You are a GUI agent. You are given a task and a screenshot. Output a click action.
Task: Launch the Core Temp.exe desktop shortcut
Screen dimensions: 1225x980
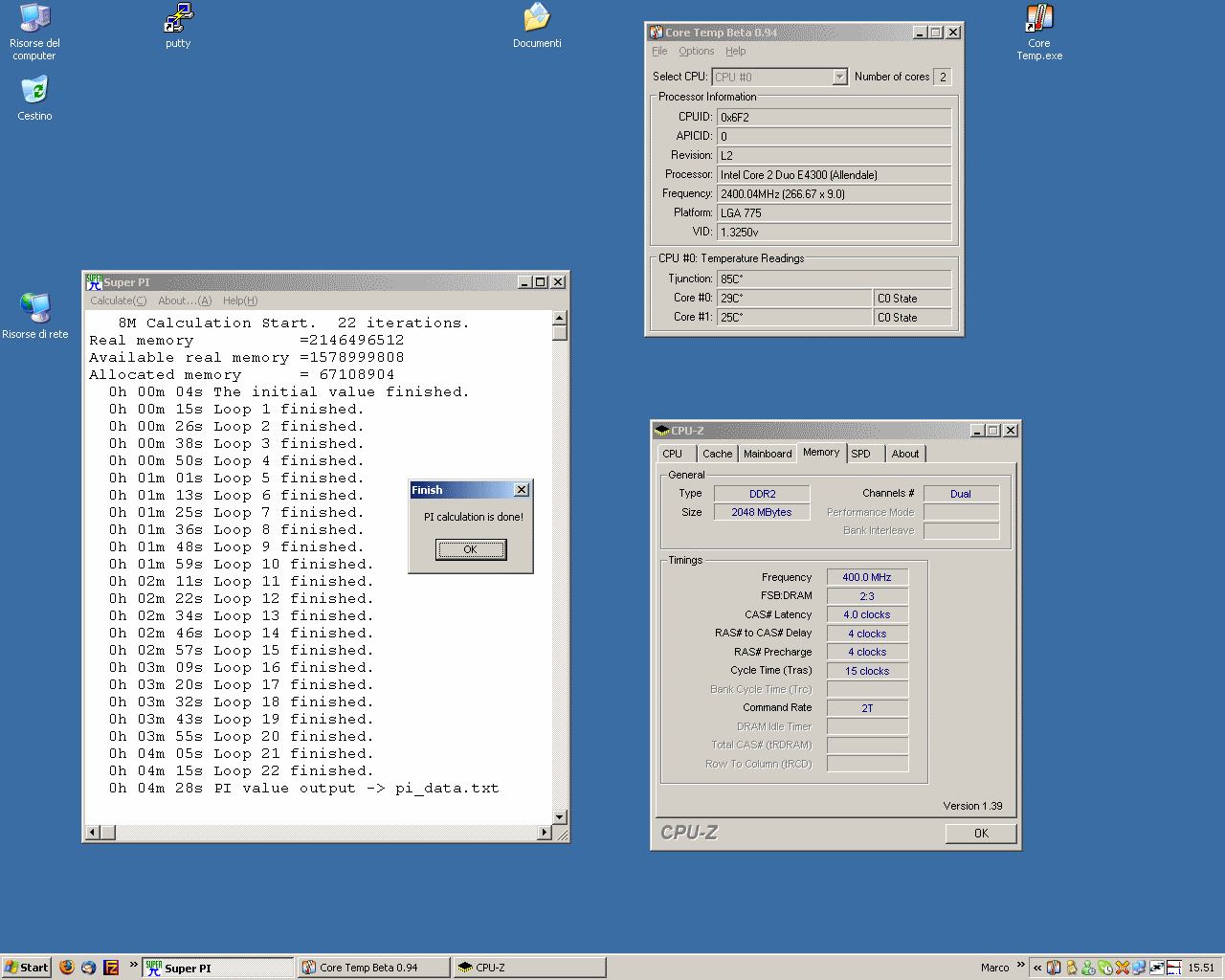pos(1039,32)
